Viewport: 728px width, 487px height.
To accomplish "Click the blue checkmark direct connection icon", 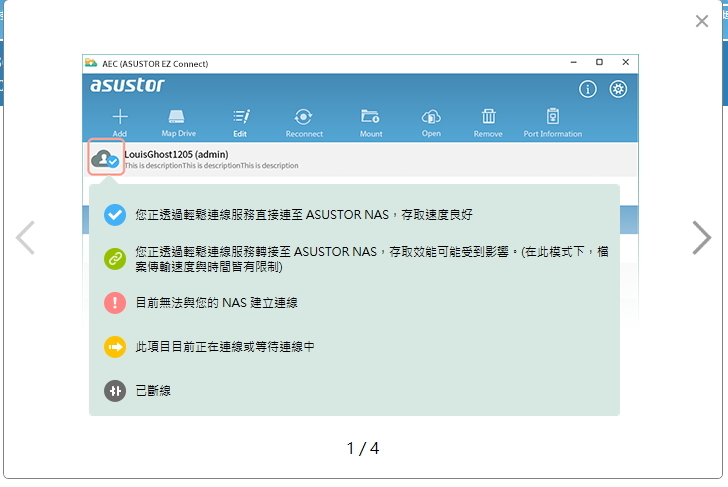I will point(115,215).
